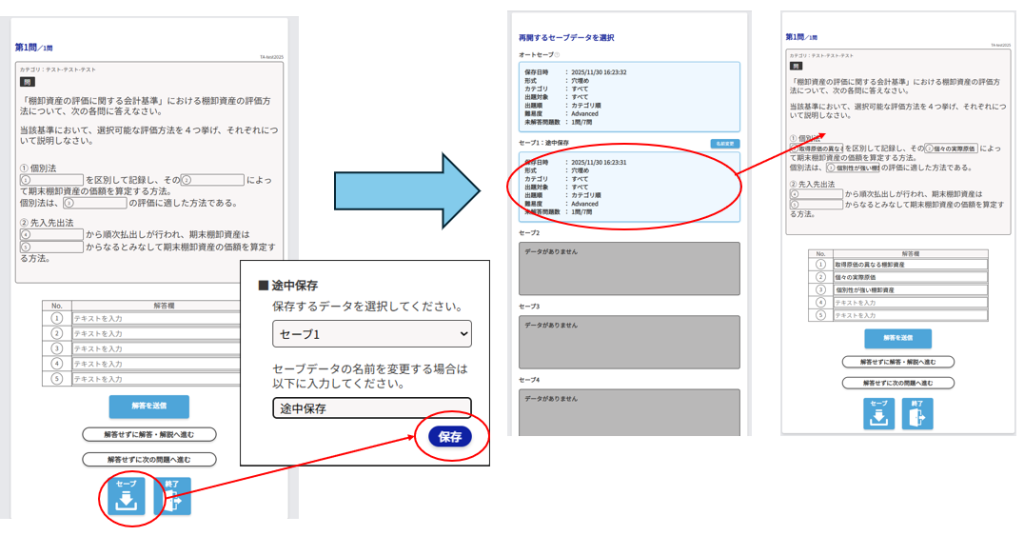This screenshot has height=536, width=1024.
Task: Click the セーブ icon below the restored answers
Action: pos(878,413)
